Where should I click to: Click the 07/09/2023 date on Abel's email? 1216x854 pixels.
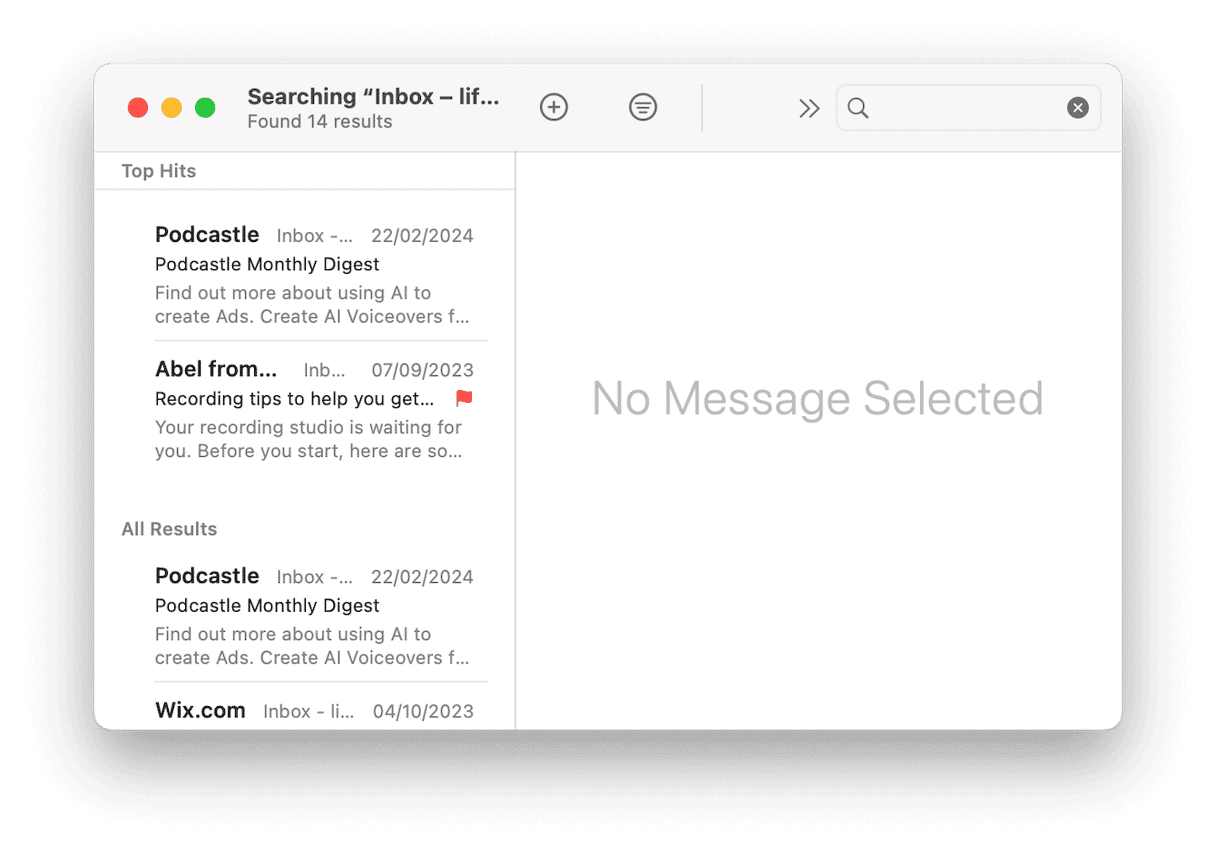click(422, 369)
